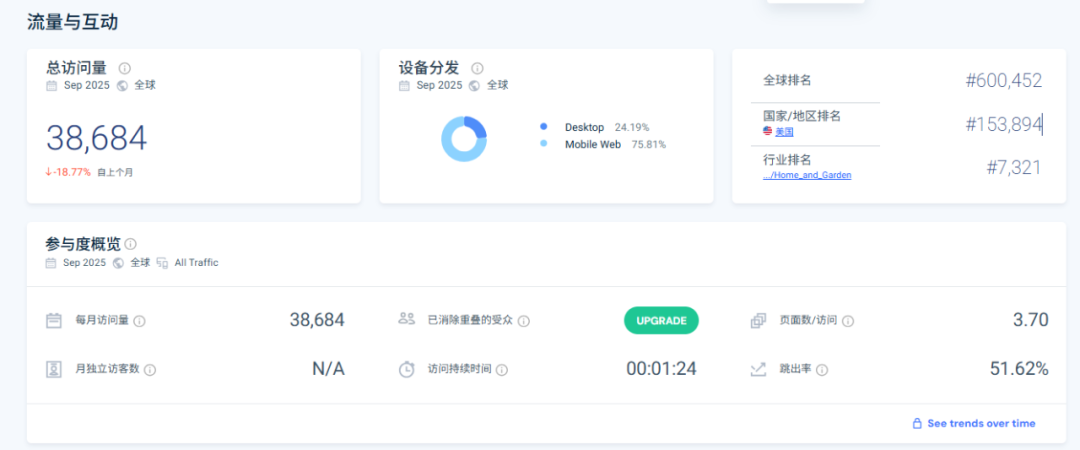The width and height of the screenshot is (1080, 450).
Task: Open the 美国 country ranking link
Action: [x=784, y=132]
